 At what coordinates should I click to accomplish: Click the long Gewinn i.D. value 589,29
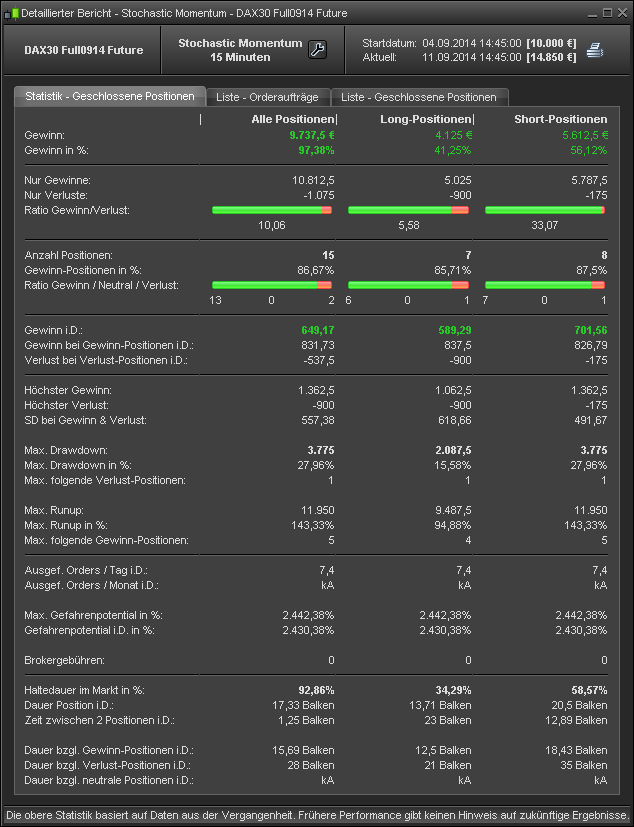click(455, 330)
